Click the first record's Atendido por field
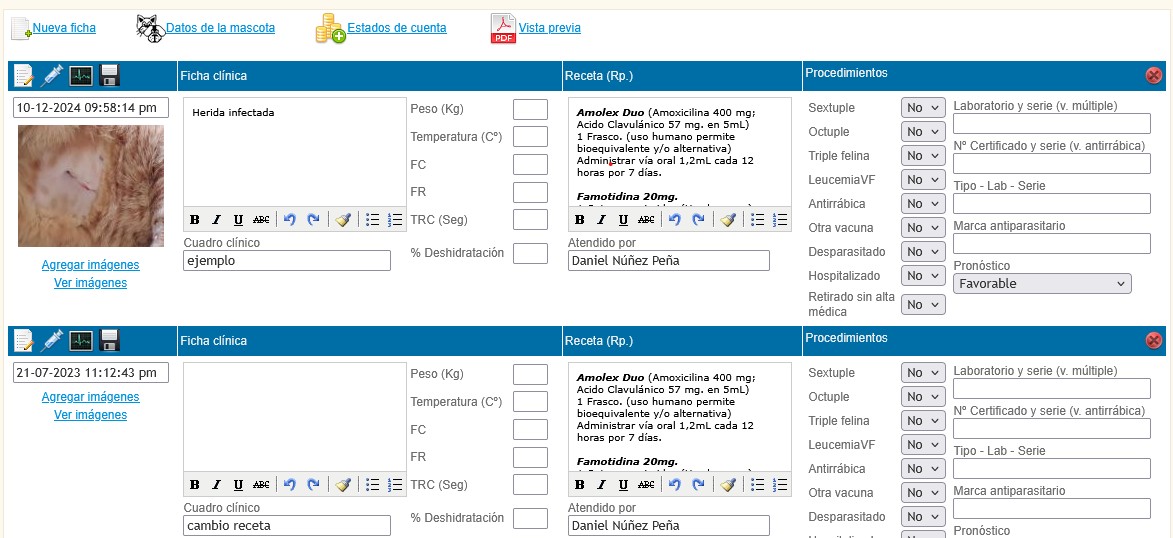 click(x=669, y=260)
